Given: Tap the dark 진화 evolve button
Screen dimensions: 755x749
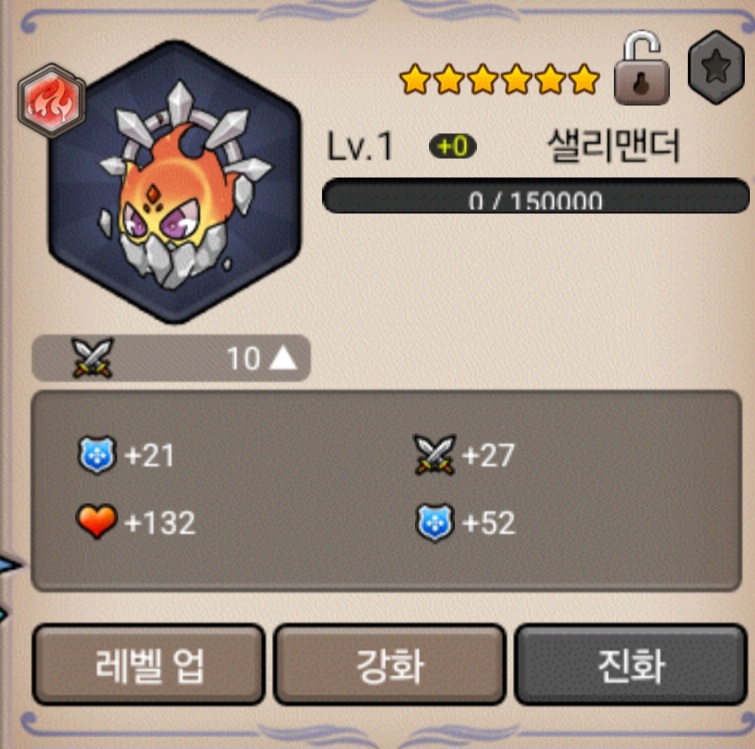Looking at the screenshot, I should [631, 665].
